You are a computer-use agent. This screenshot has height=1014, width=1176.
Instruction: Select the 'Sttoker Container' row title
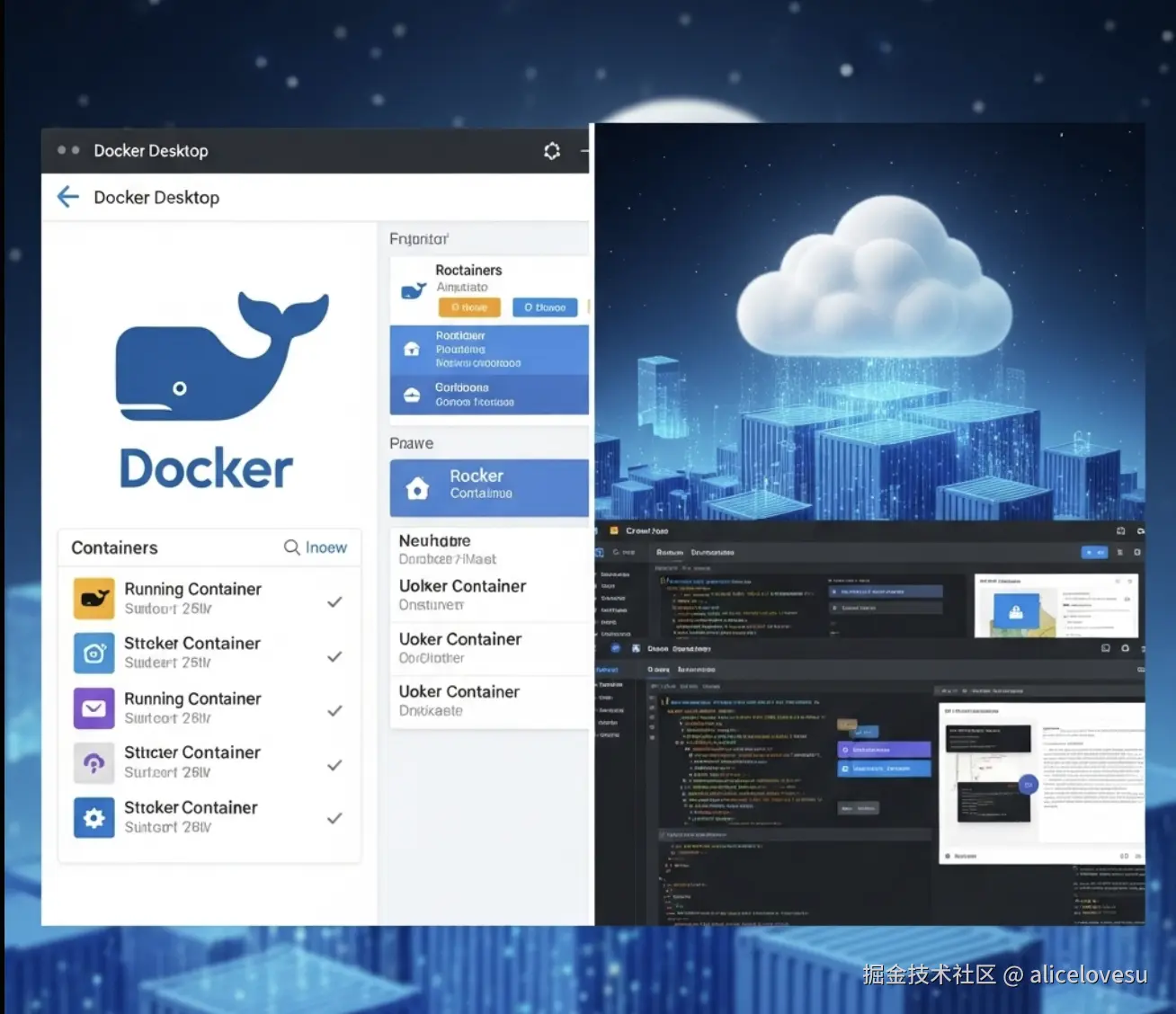click(191, 807)
